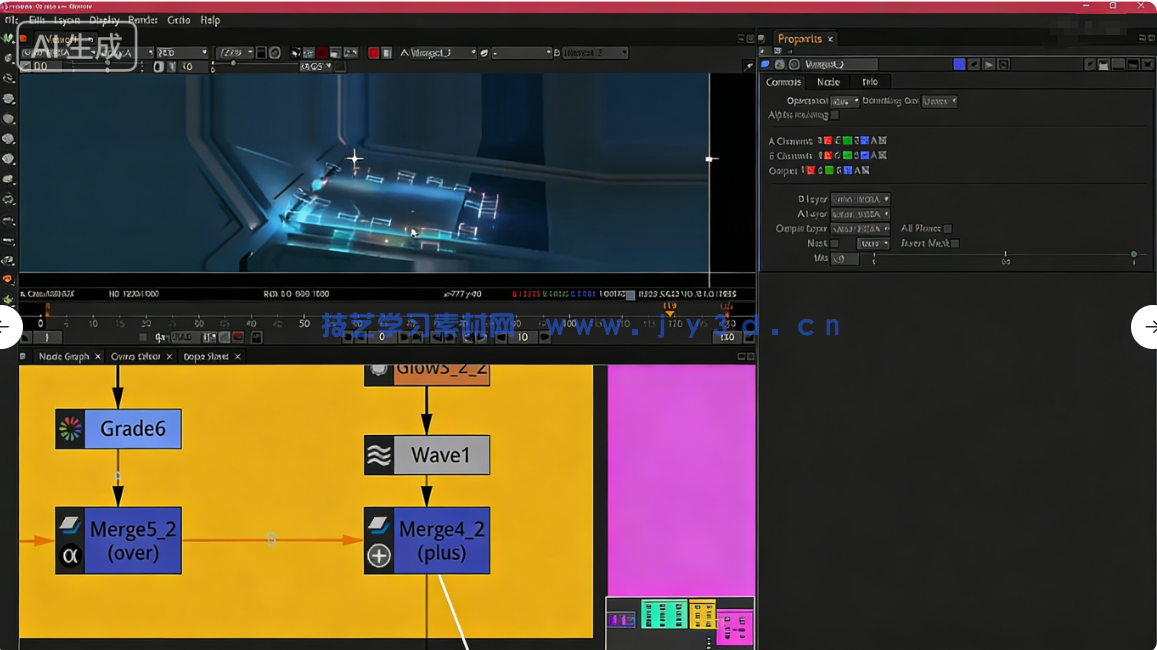Enable the All Planes checkbox

(948, 229)
